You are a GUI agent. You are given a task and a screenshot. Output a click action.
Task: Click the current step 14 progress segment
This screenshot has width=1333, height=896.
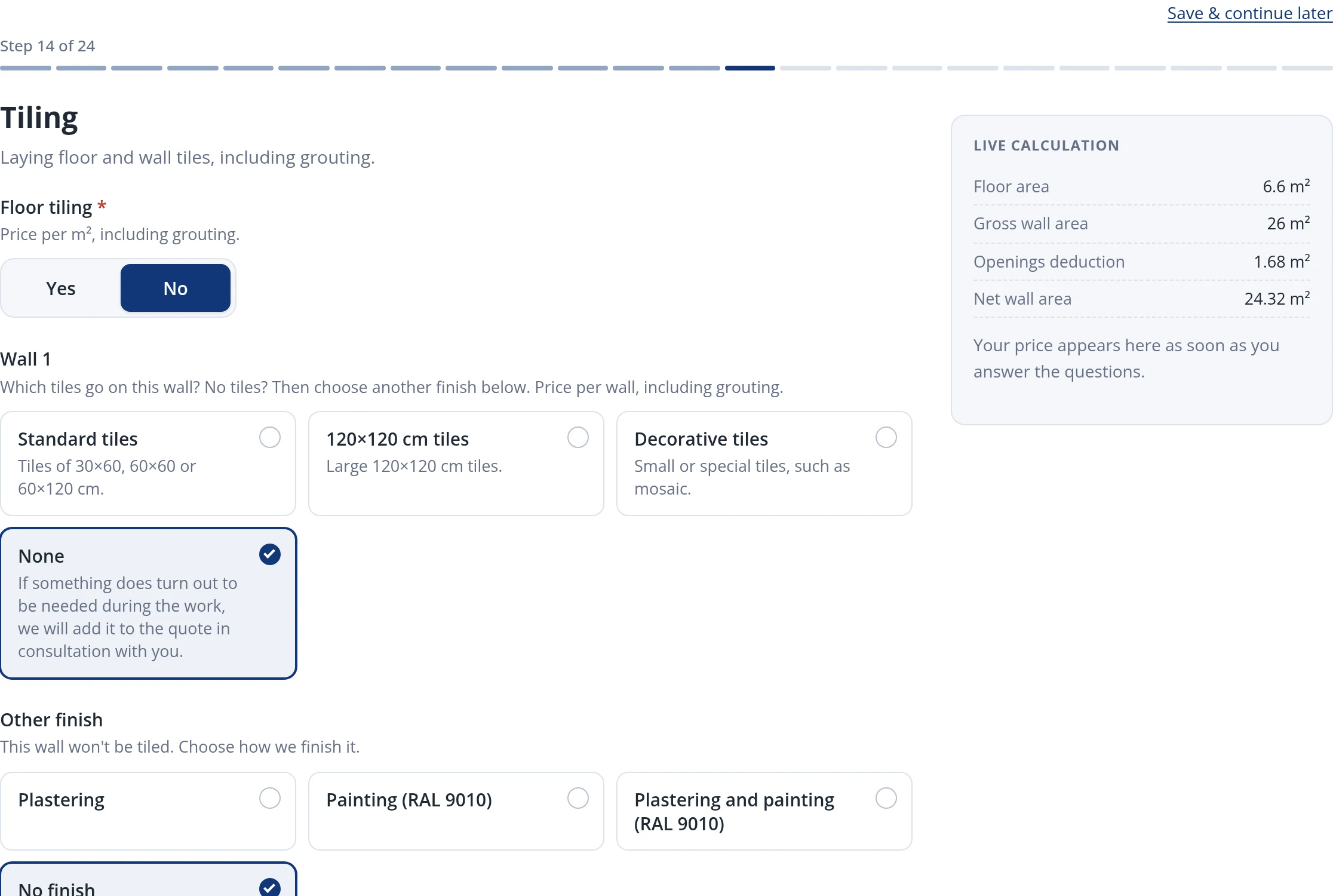pos(750,68)
